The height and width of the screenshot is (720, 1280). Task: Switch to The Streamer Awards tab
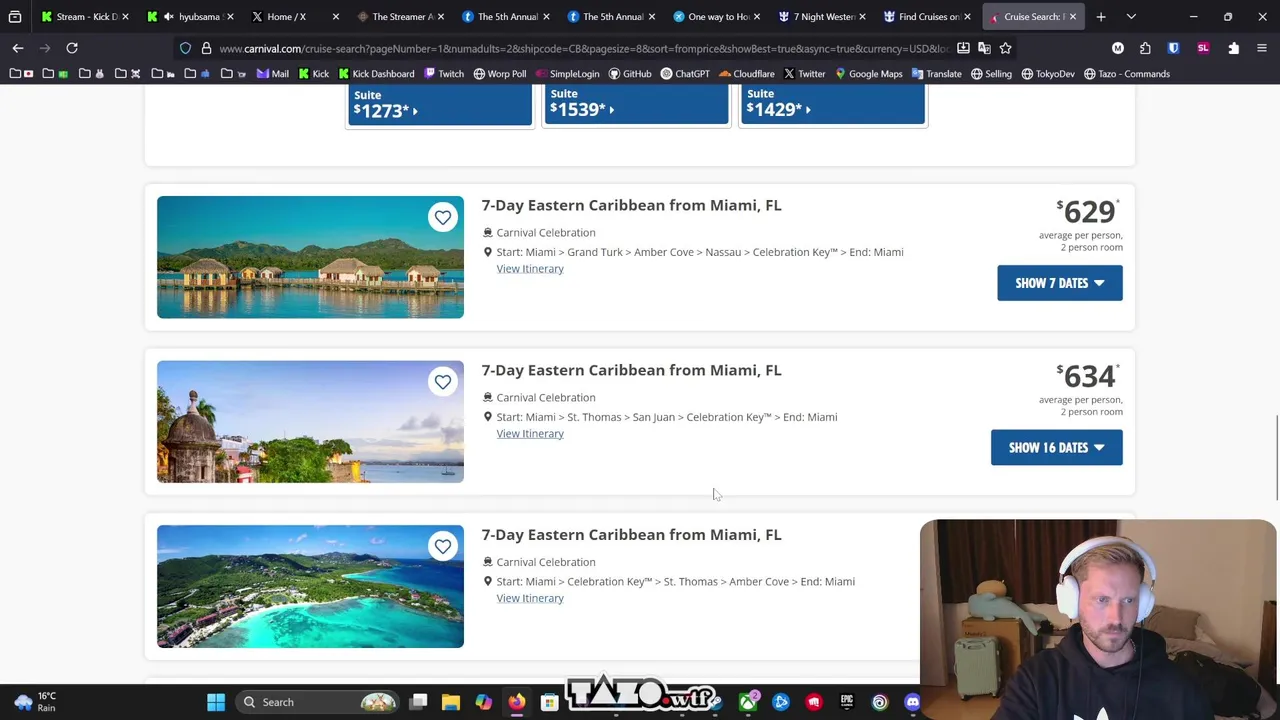[x=399, y=16]
